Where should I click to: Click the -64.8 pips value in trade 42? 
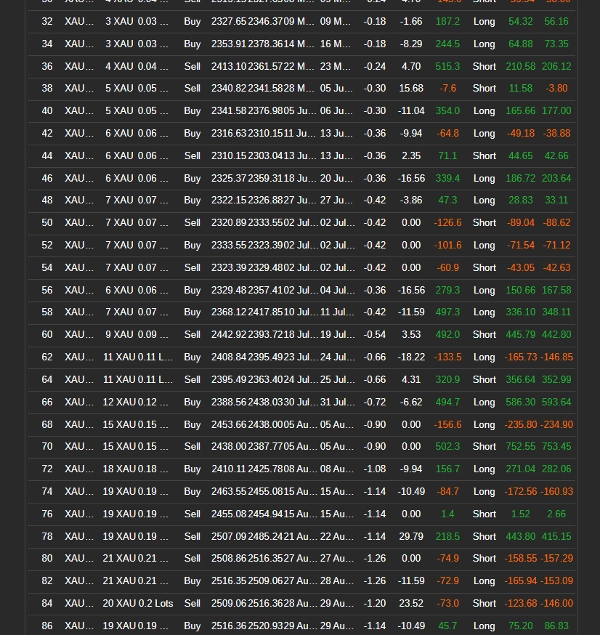tap(447, 133)
